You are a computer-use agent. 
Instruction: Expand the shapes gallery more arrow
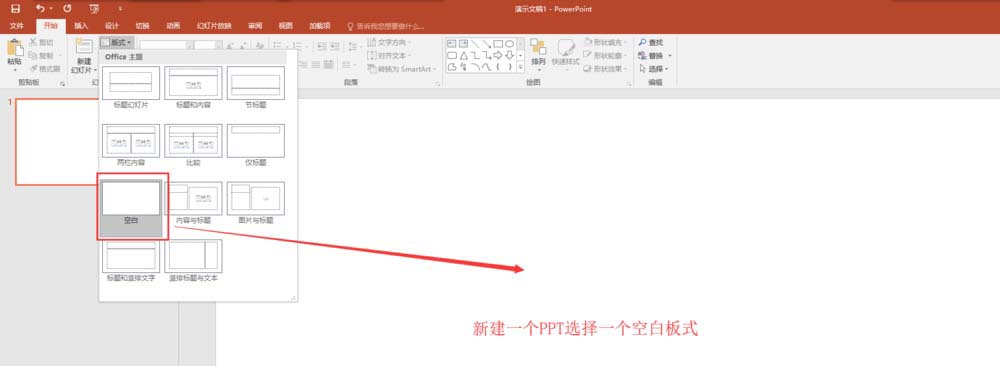coord(520,66)
